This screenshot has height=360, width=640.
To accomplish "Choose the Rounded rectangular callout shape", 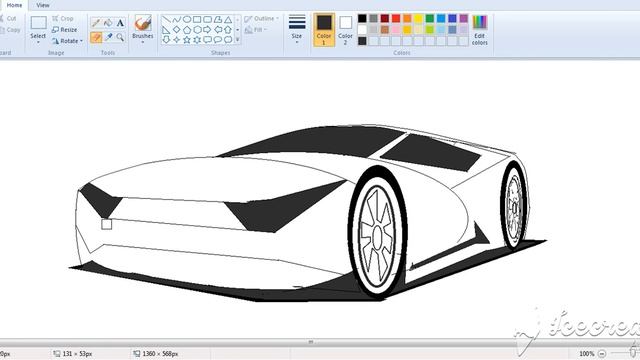I will 207,40.
